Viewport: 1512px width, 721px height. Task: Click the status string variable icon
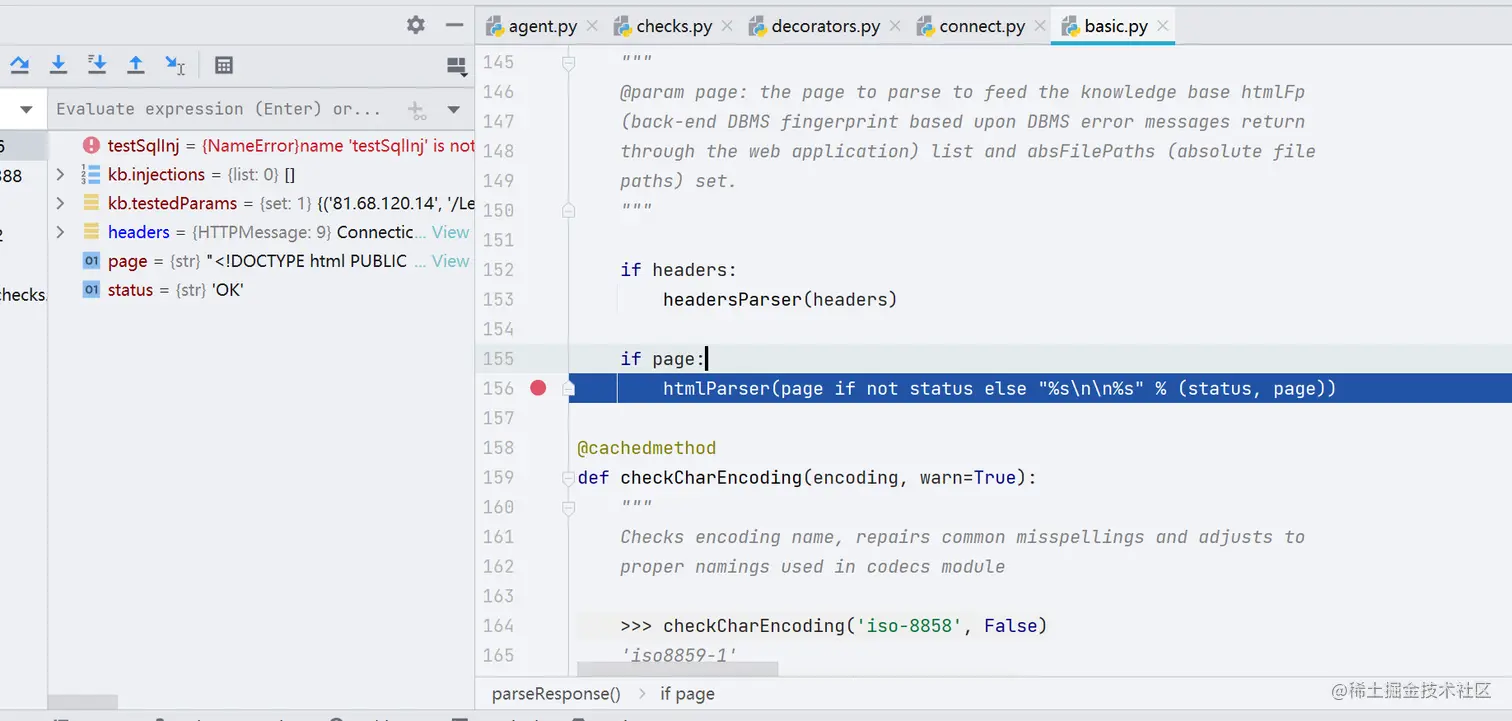point(91,290)
